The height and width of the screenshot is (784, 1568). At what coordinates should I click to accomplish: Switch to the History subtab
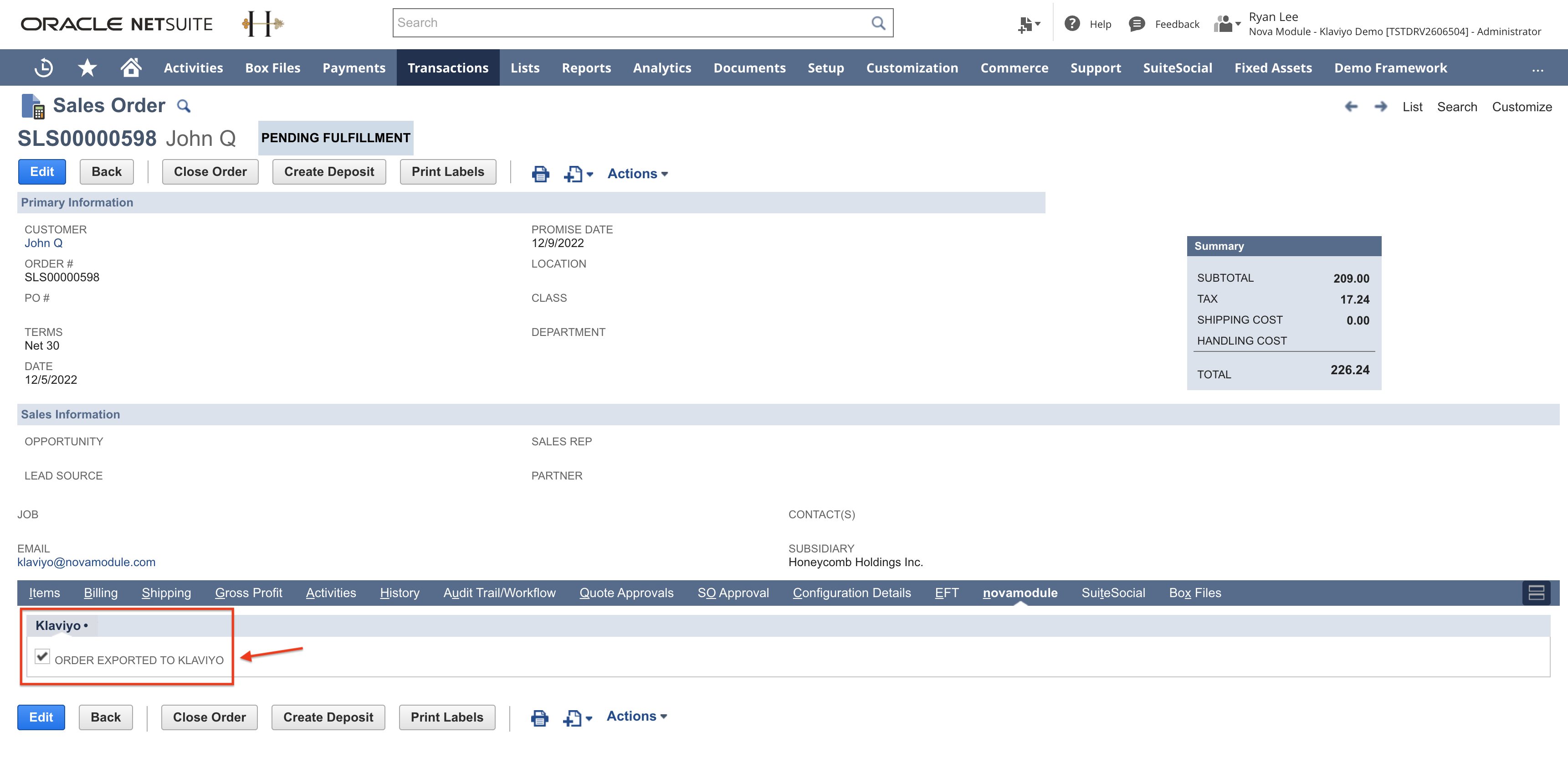pyautogui.click(x=400, y=593)
